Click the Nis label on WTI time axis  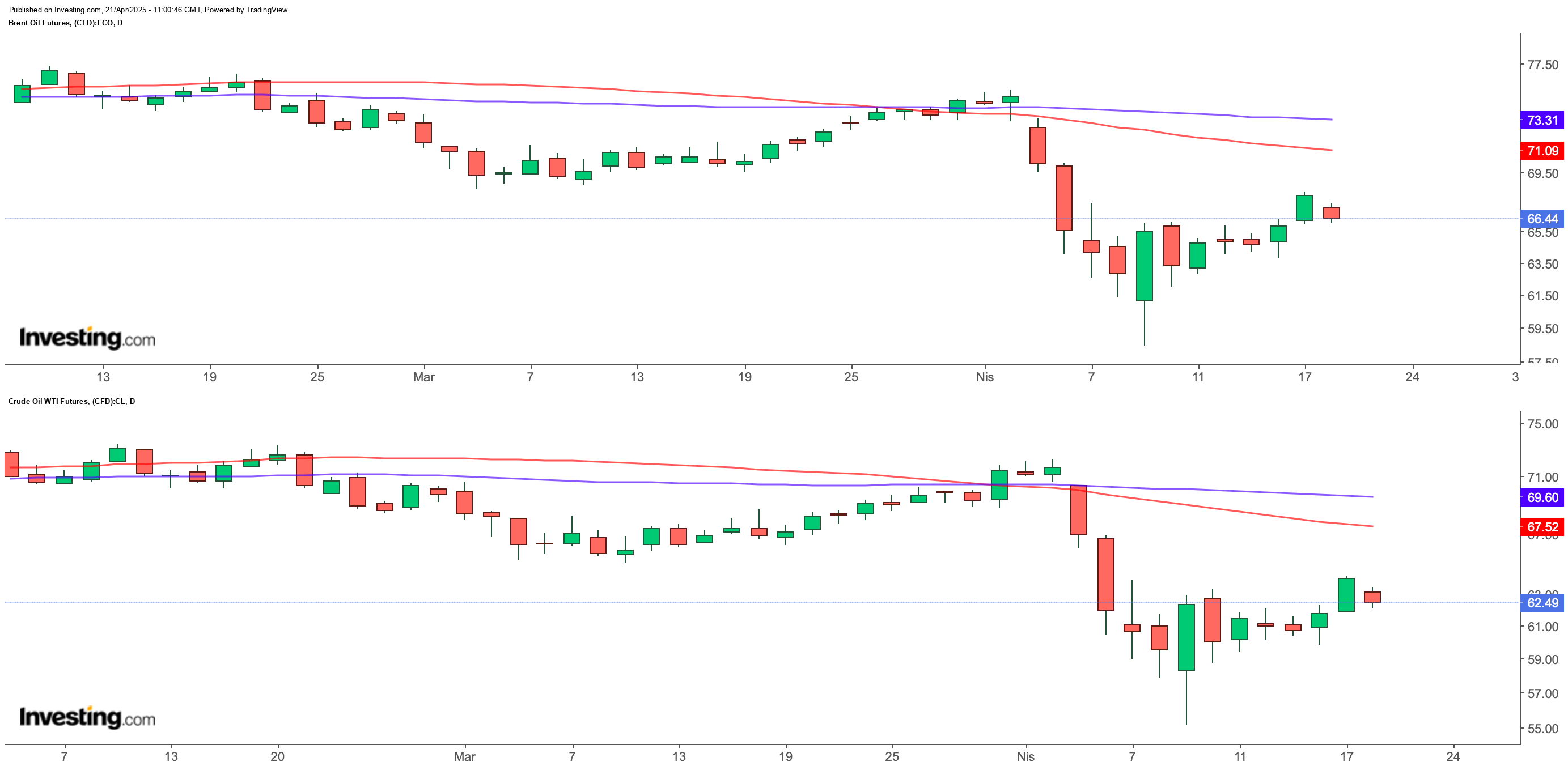point(1025,756)
